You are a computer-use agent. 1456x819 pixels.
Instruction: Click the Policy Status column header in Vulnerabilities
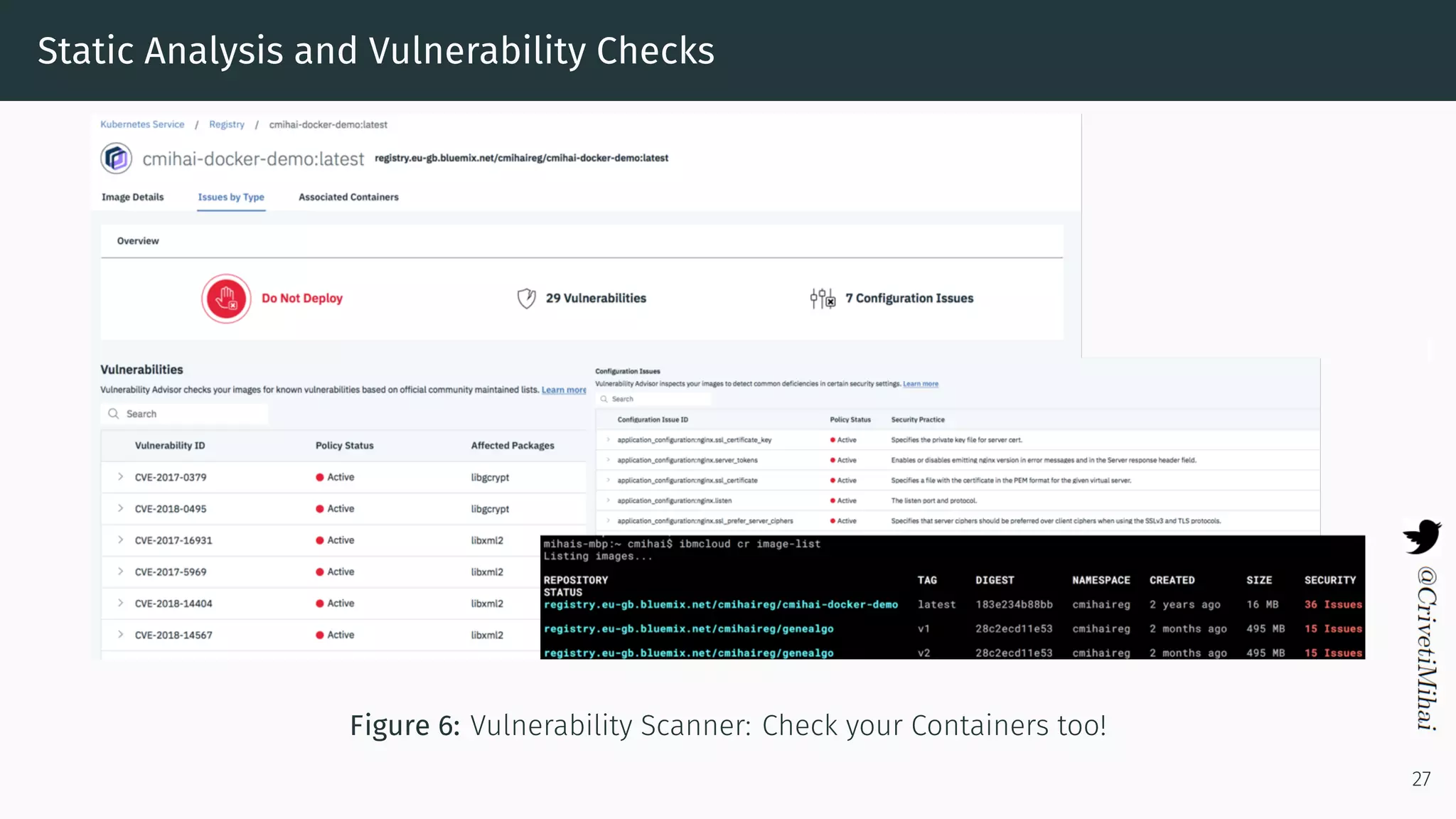(x=345, y=446)
